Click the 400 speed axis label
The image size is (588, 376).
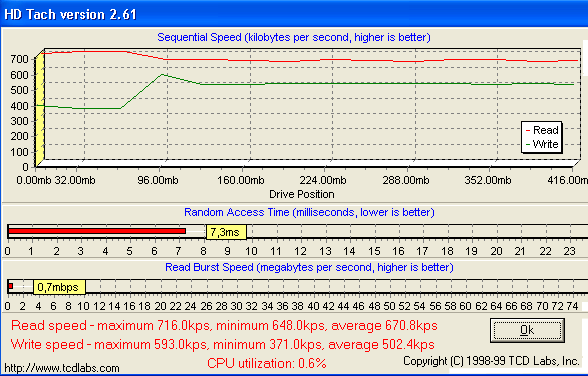(x=20, y=106)
